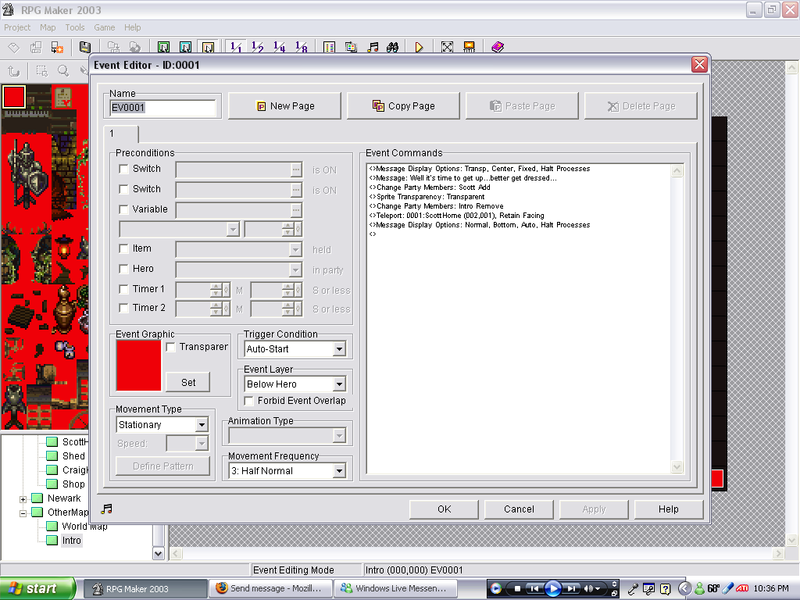
Task: Click Event Commands scrollbar down arrow
Action: [x=677, y=467]
